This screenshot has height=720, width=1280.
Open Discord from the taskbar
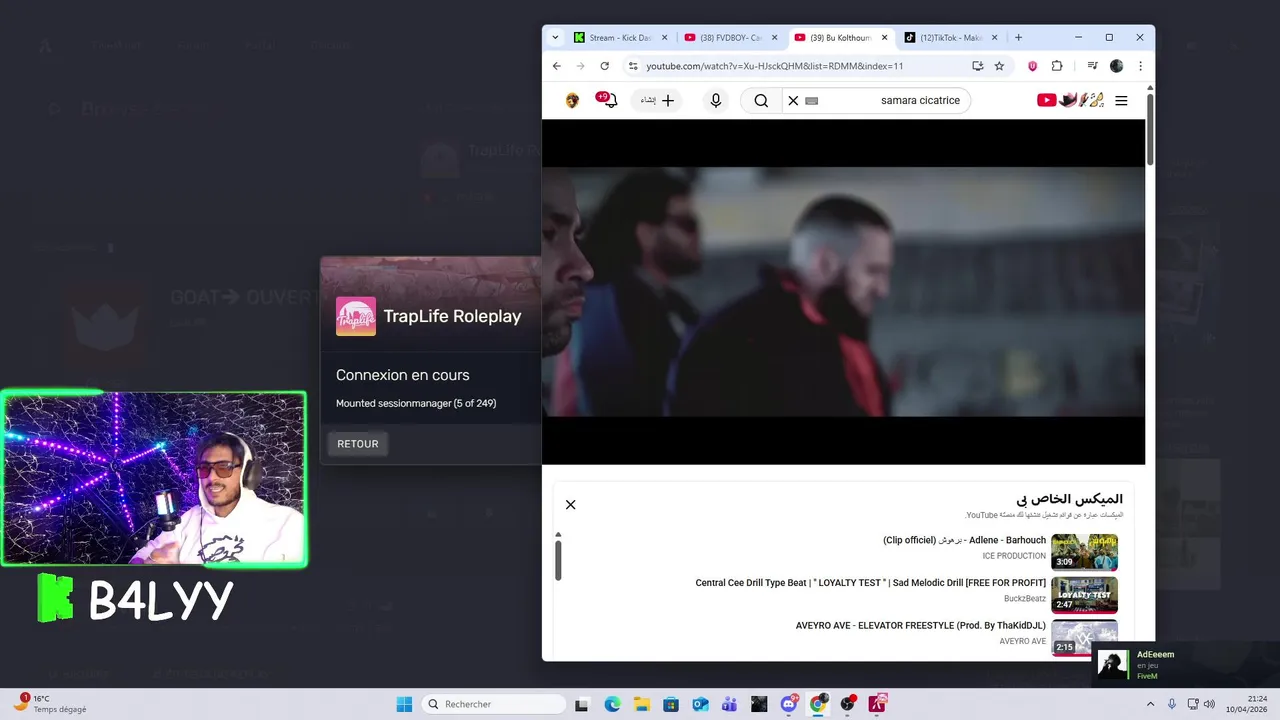point(789,704)
